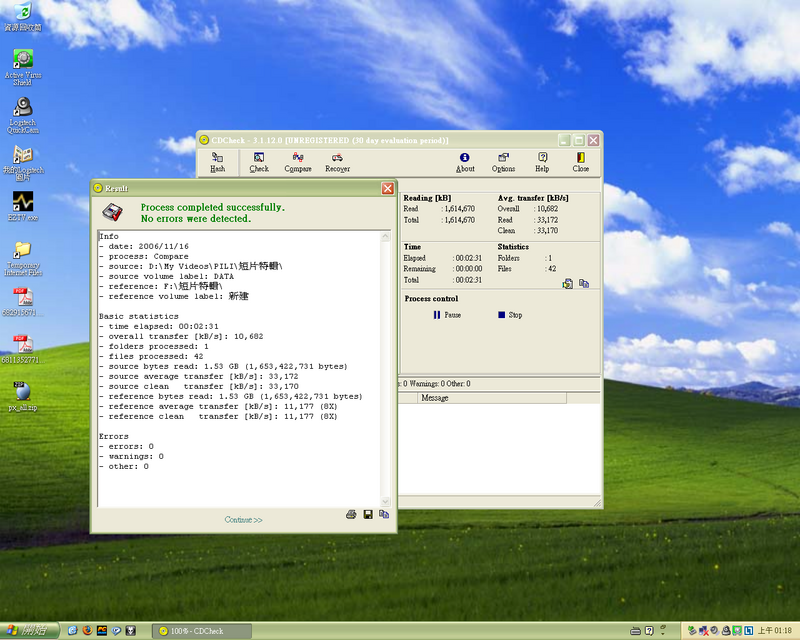Viewport: 800px width, 640px height.
Task: Open CDCheck Options
Action: (x=503, y=162)
